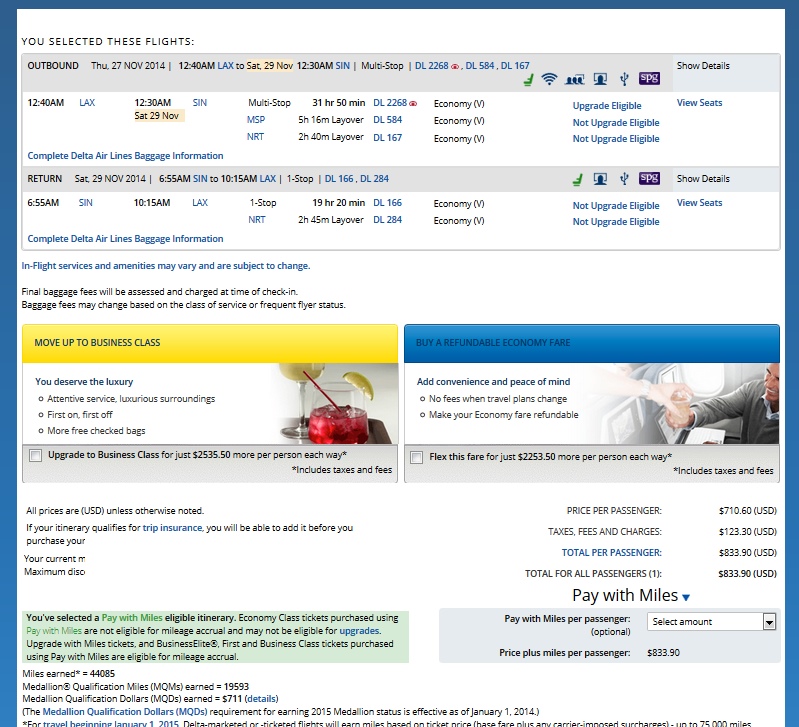This screenshot has width=799, height=727.
Task: Open return Complete Delta Baggage Information link
Action: (x=125, y=239)
